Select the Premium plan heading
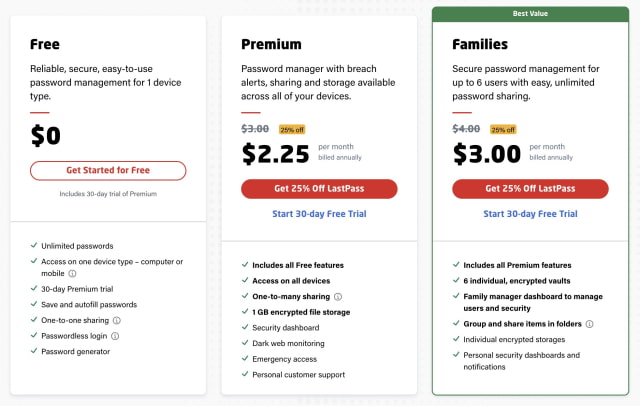 pyautogui.click(x=271, y=44)
